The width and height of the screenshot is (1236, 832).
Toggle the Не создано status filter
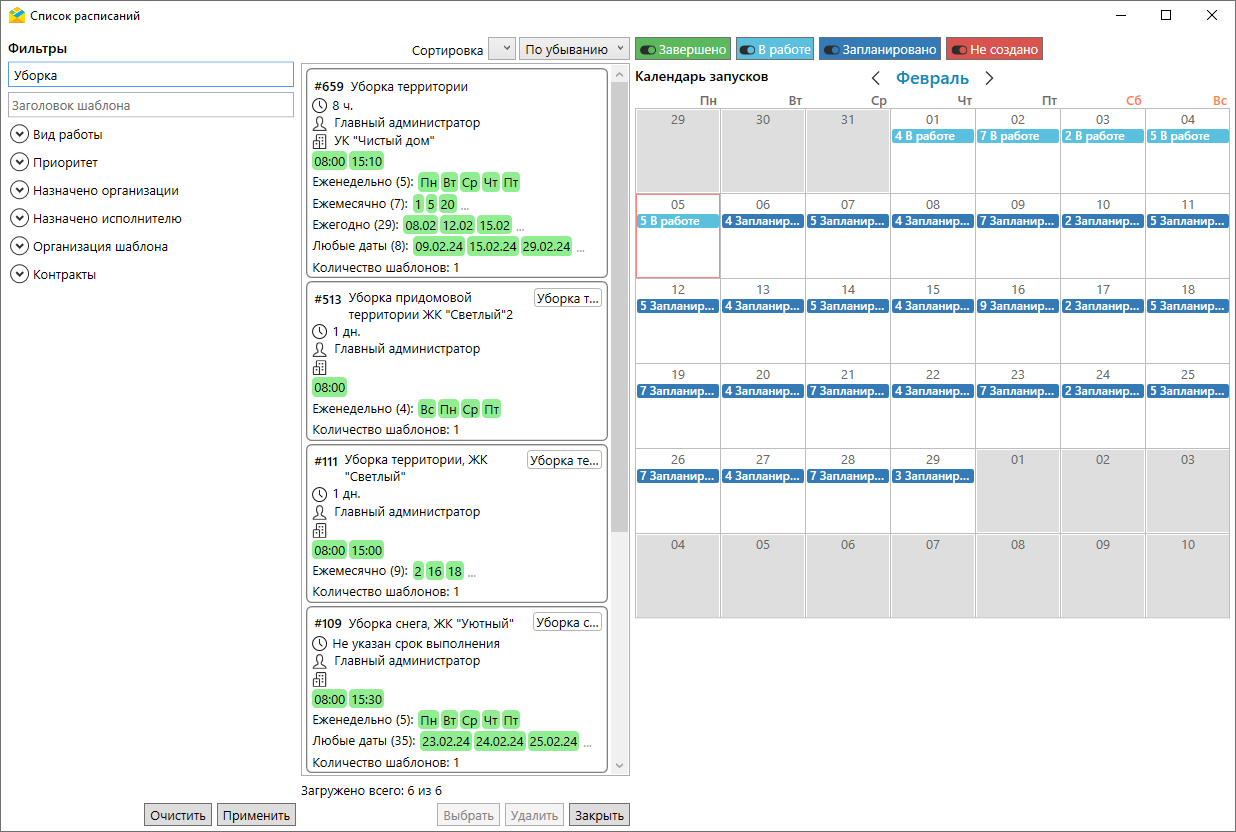[x=994, y=49]
